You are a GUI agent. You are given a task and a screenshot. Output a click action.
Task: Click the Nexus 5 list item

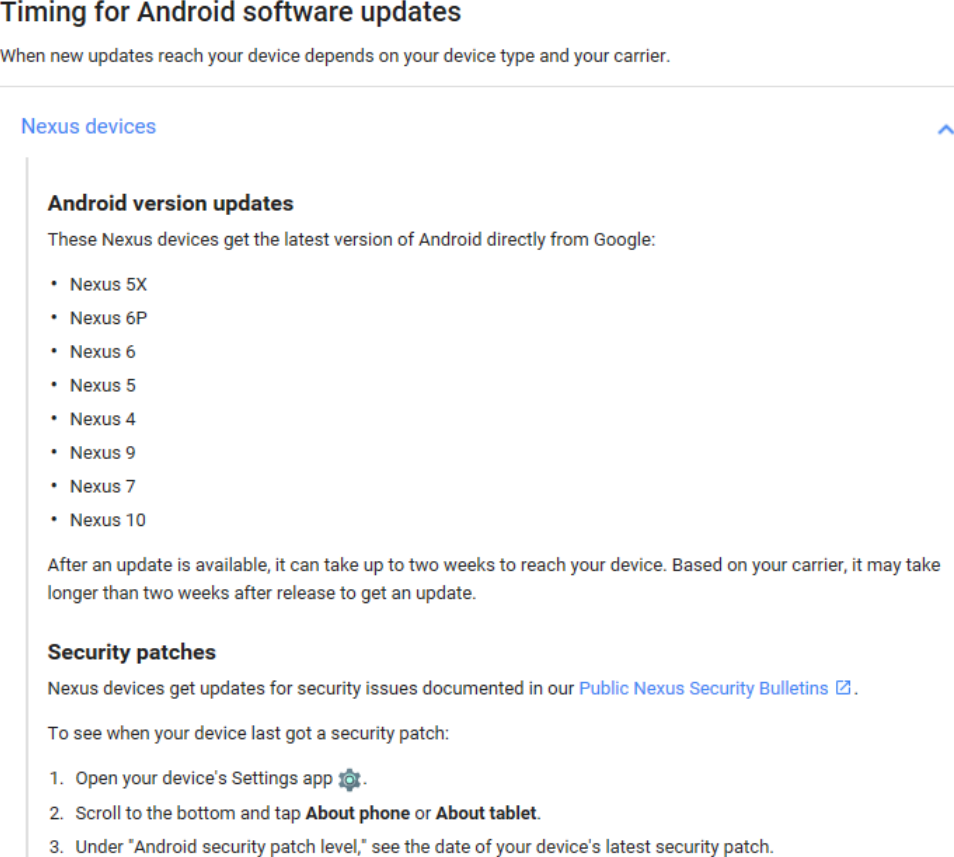click(x=103, y=386)
